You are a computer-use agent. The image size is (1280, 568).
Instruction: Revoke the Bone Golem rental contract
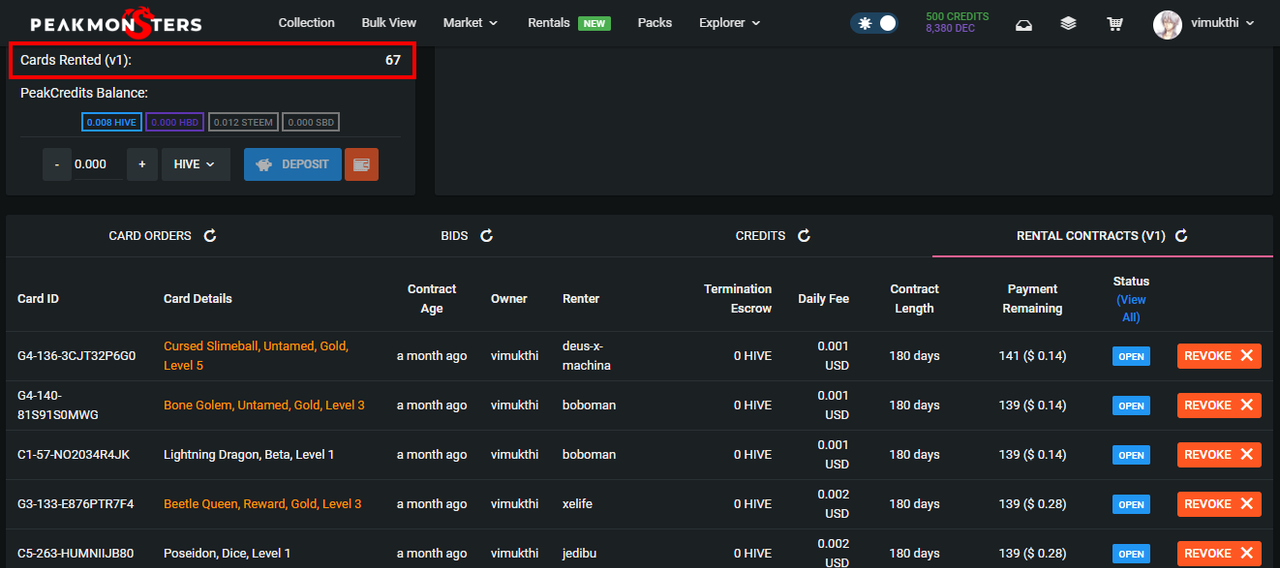1219,405
